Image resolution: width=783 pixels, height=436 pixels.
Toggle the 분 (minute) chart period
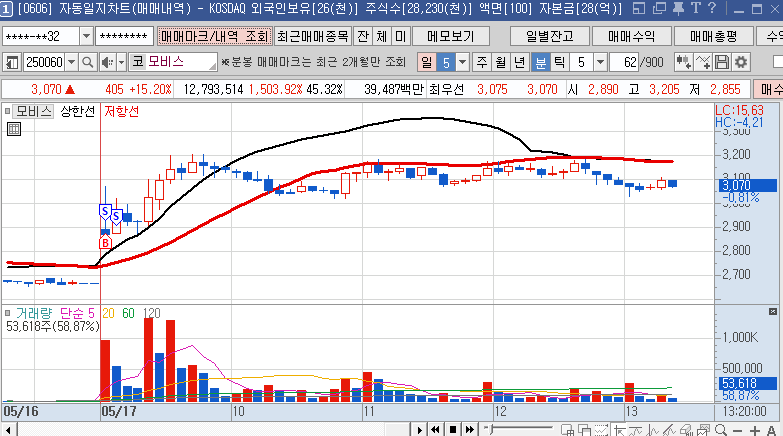540,62
